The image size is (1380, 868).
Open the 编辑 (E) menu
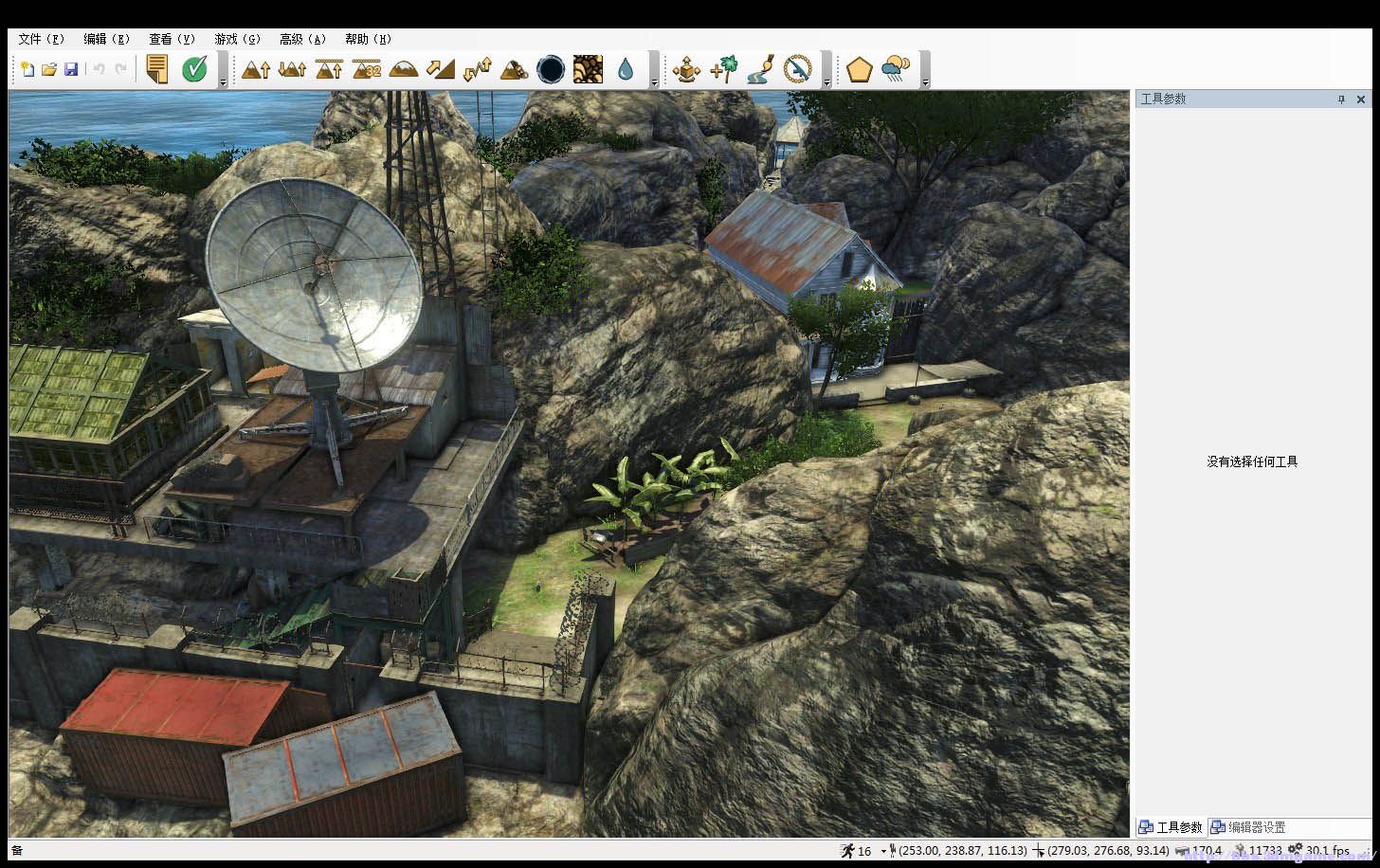coord(106,39)
